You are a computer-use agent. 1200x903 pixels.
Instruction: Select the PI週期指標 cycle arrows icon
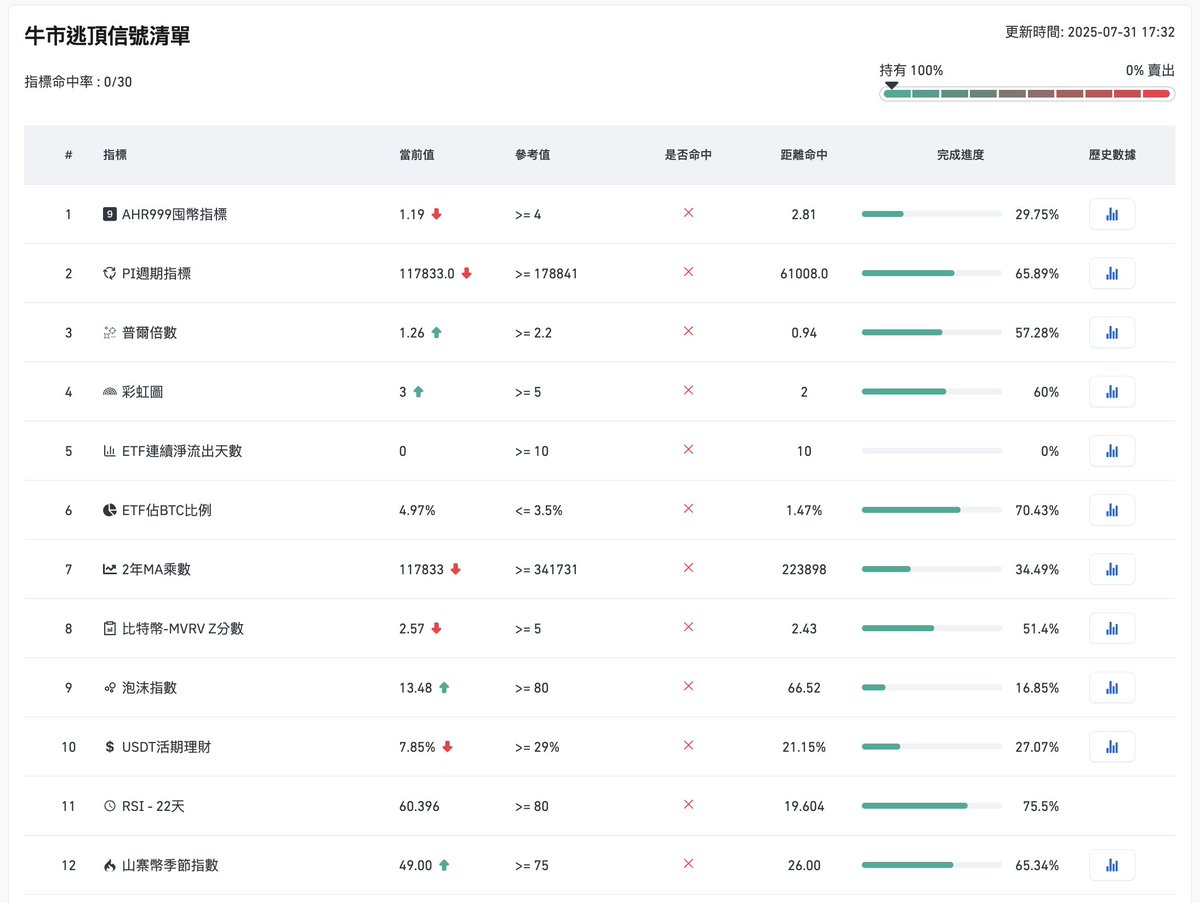110,273
